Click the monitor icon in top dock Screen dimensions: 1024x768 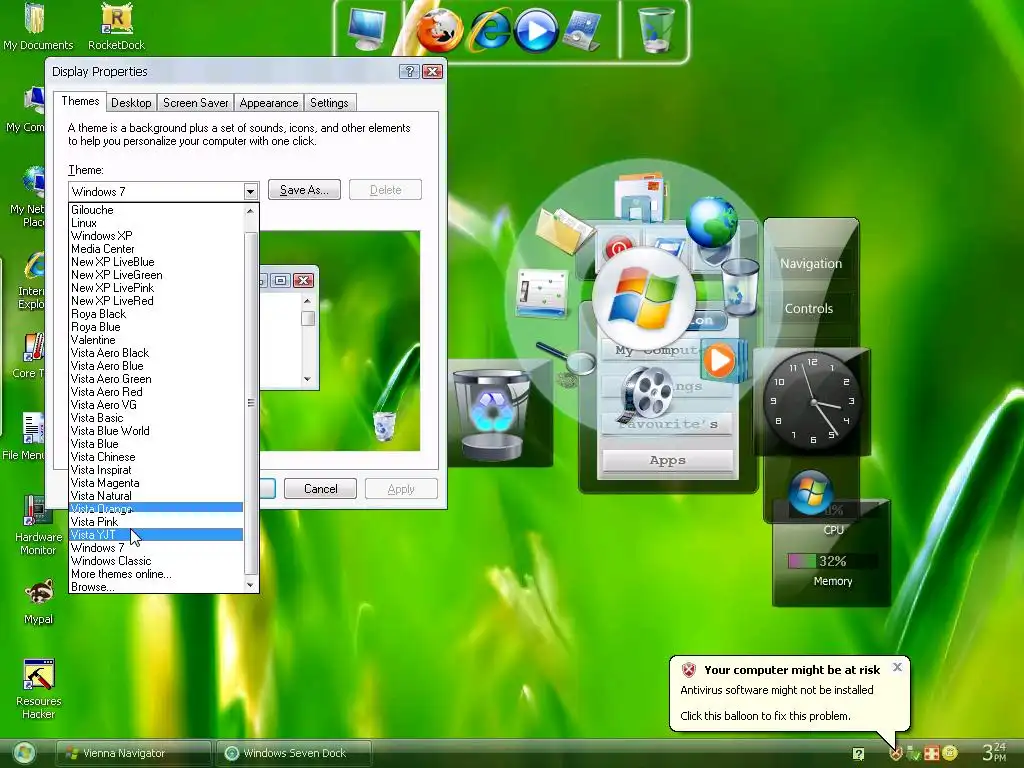pos(366,29)
